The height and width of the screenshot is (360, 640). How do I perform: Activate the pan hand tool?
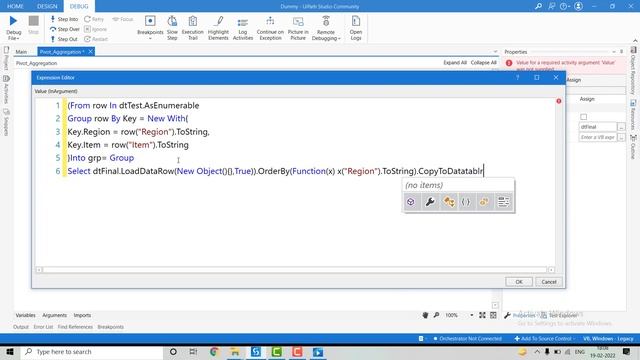pos(425,315)
